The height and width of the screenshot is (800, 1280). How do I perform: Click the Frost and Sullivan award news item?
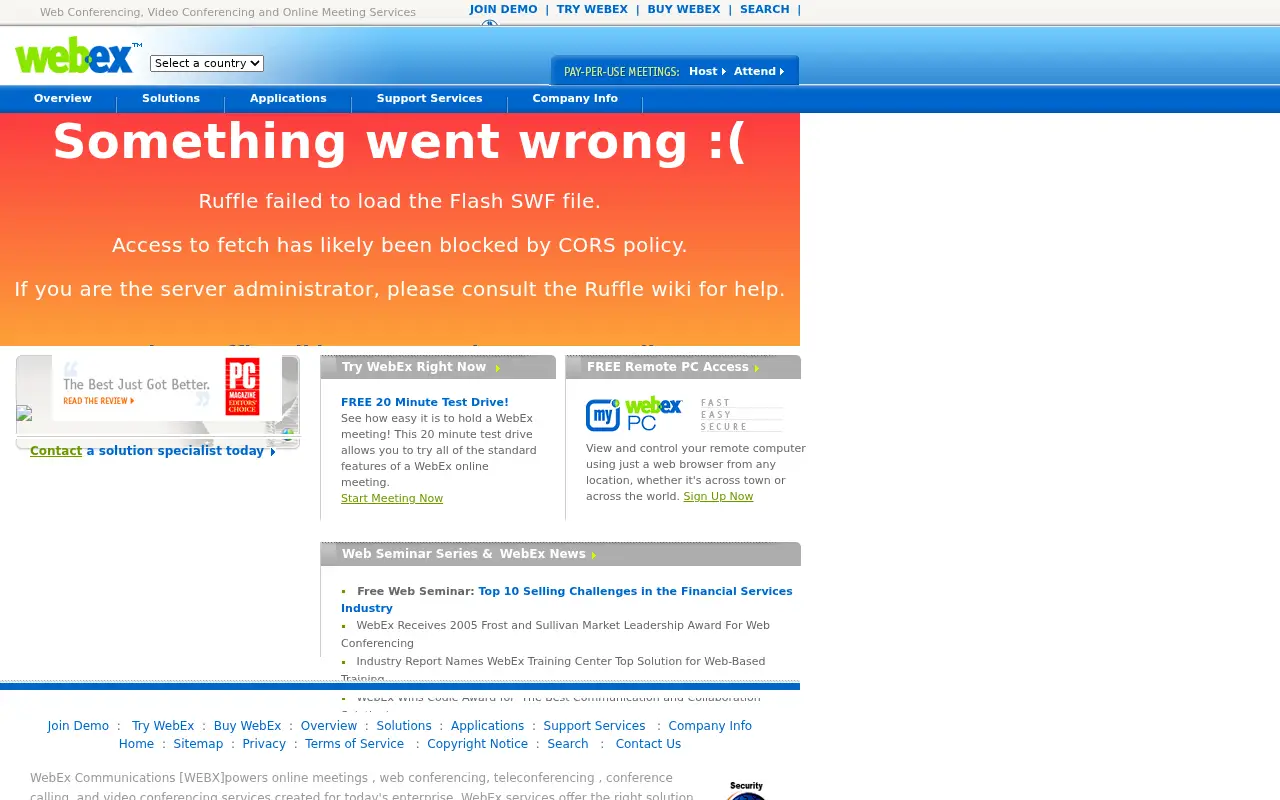(x=555, y=634)
